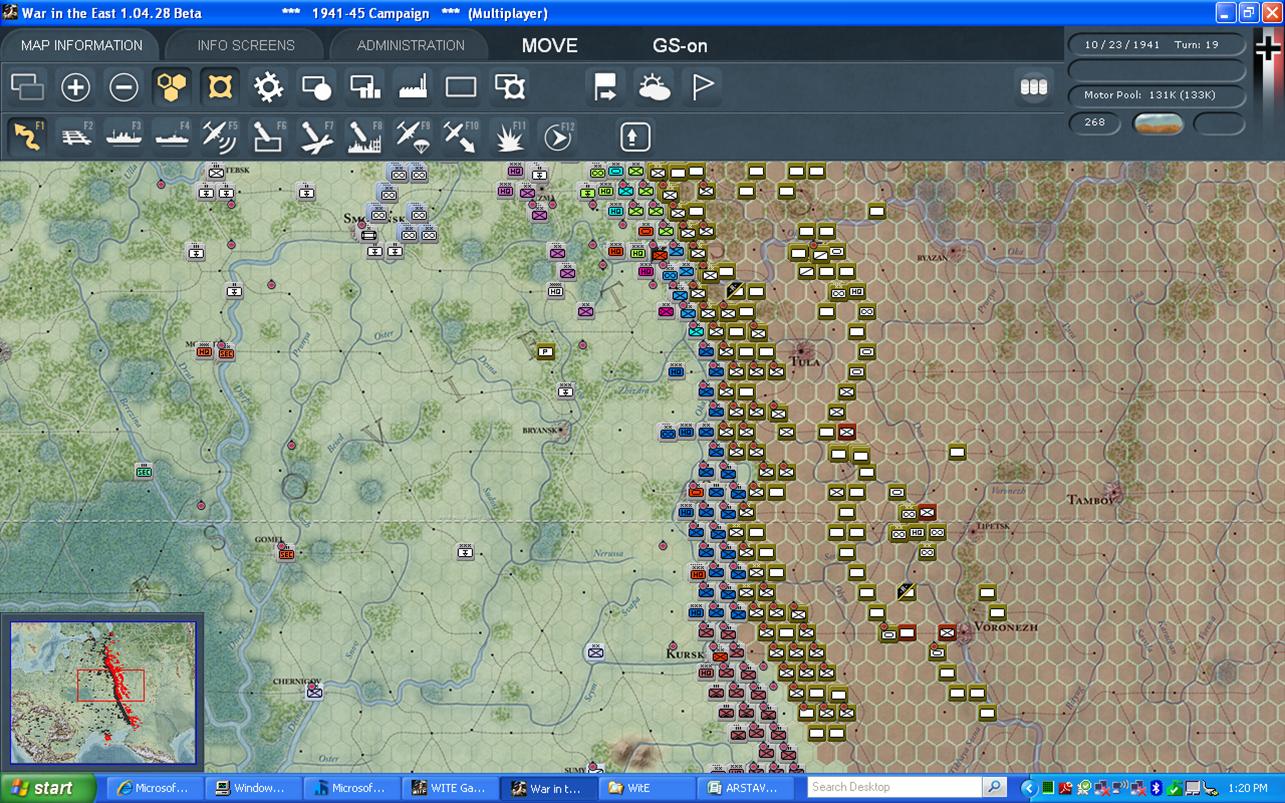Screen dimensions: 1285x803
Task: Toggle the hex grid display button
Action: (x=172, y=88)
